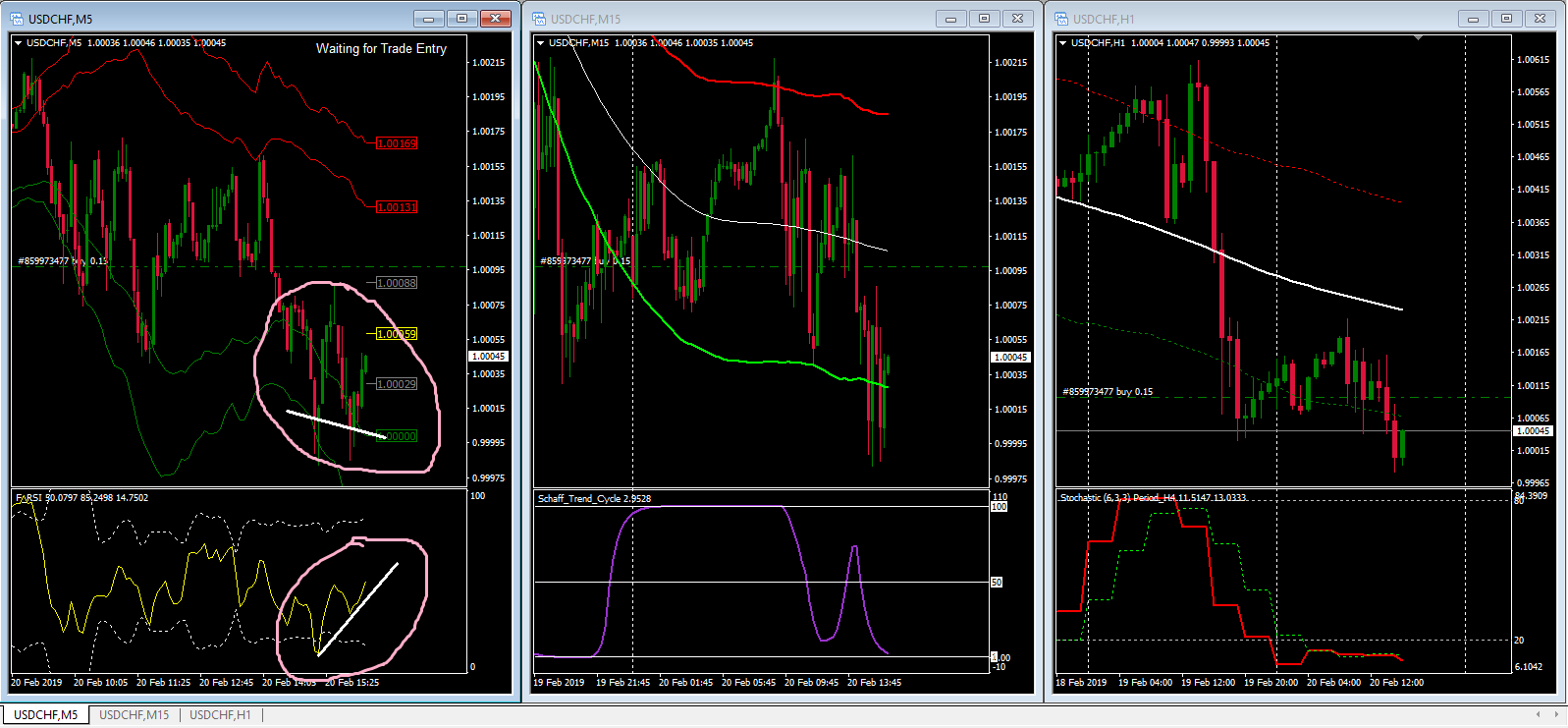The width and height of the screenshot is (1568, 728).
Task: Click the Schaff_Trend_Cycle 2.9528 indicator label
Action: pyautogui.click(x=594, y=499)
